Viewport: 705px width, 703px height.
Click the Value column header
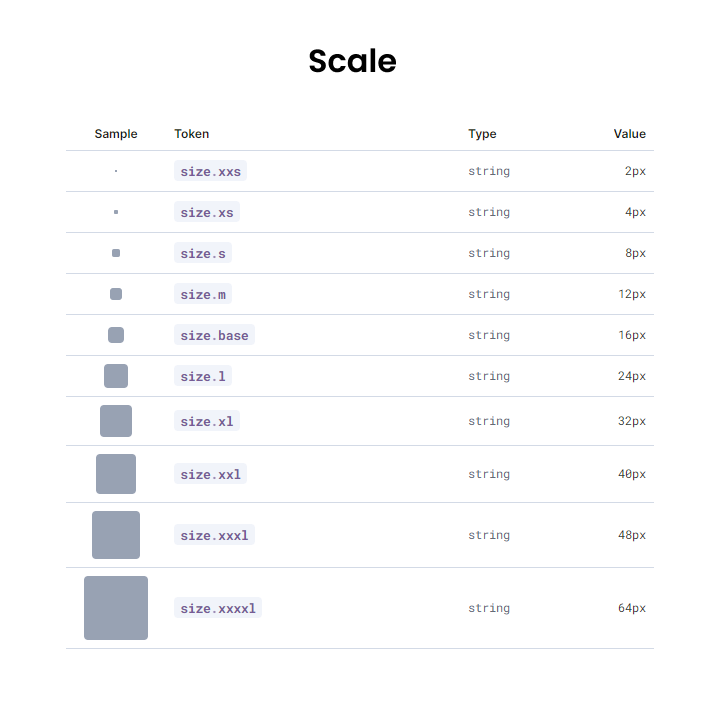click(629, 134)
